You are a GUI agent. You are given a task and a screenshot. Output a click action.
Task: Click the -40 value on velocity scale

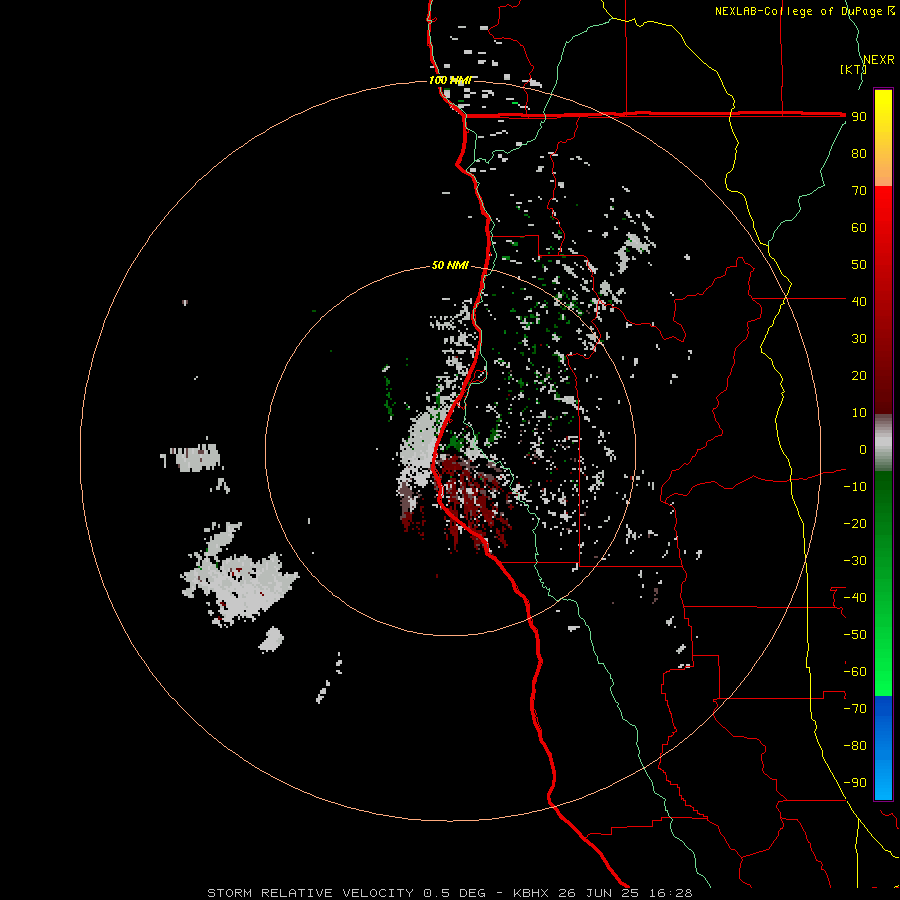click(x=855, y=598)
